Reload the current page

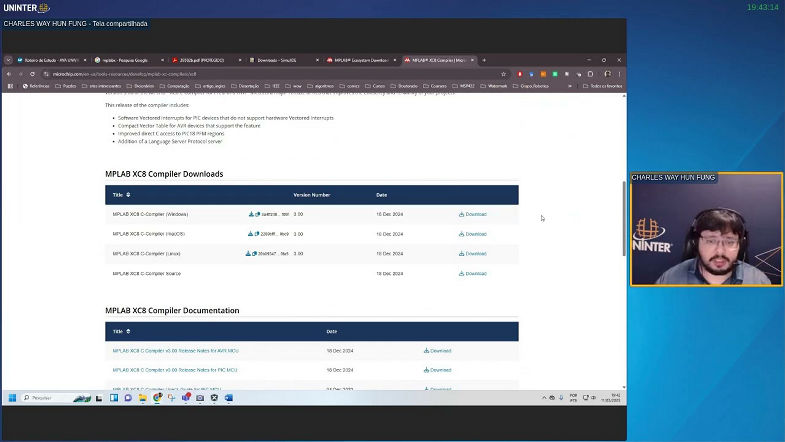click(x=33, y=74)
